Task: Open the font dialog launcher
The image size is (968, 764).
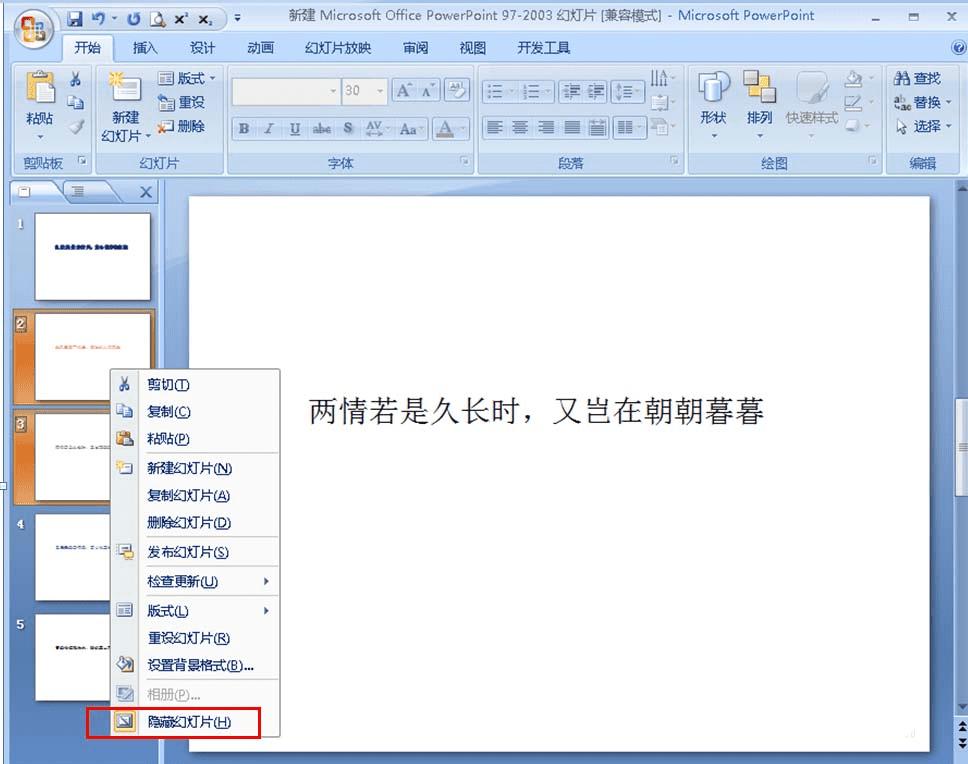Action: tap(465, 161)
